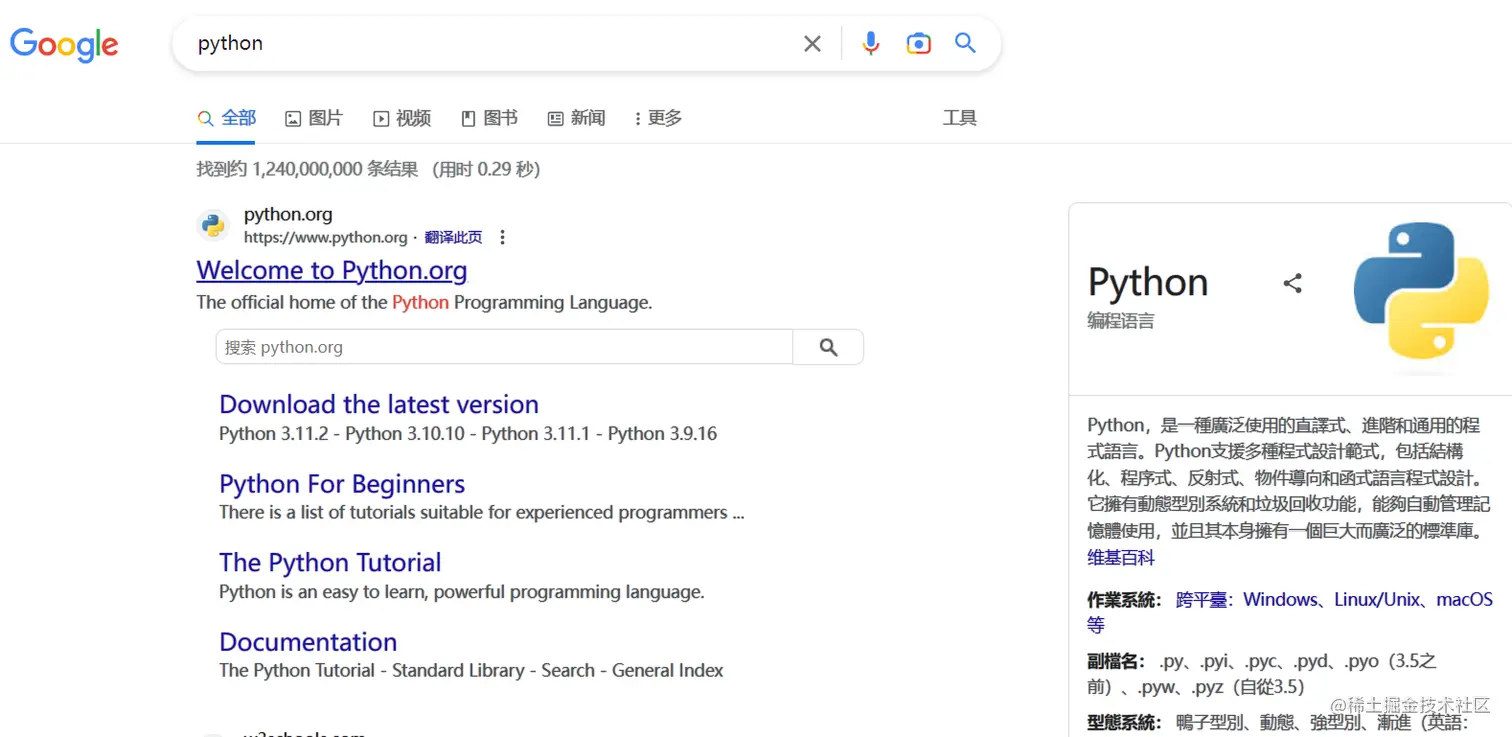The width and height of the screenshot is (1512, 737).
Task: Switch to the 视频 tab
Action: [402, 118]
